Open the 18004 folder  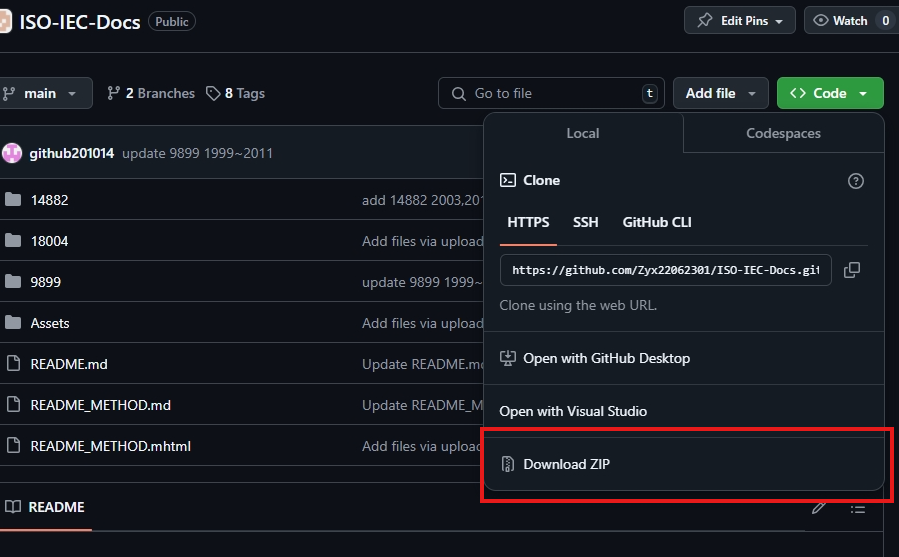[49, 241]
